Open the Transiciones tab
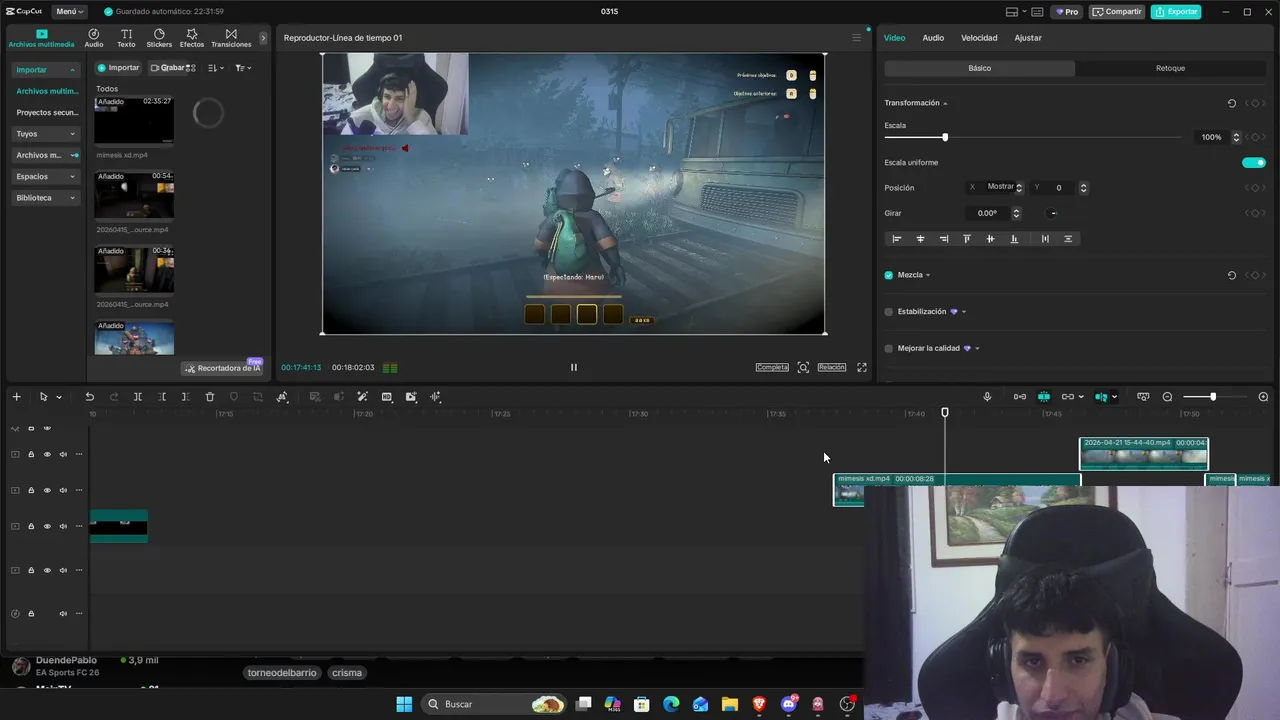 tap(231, 38)
